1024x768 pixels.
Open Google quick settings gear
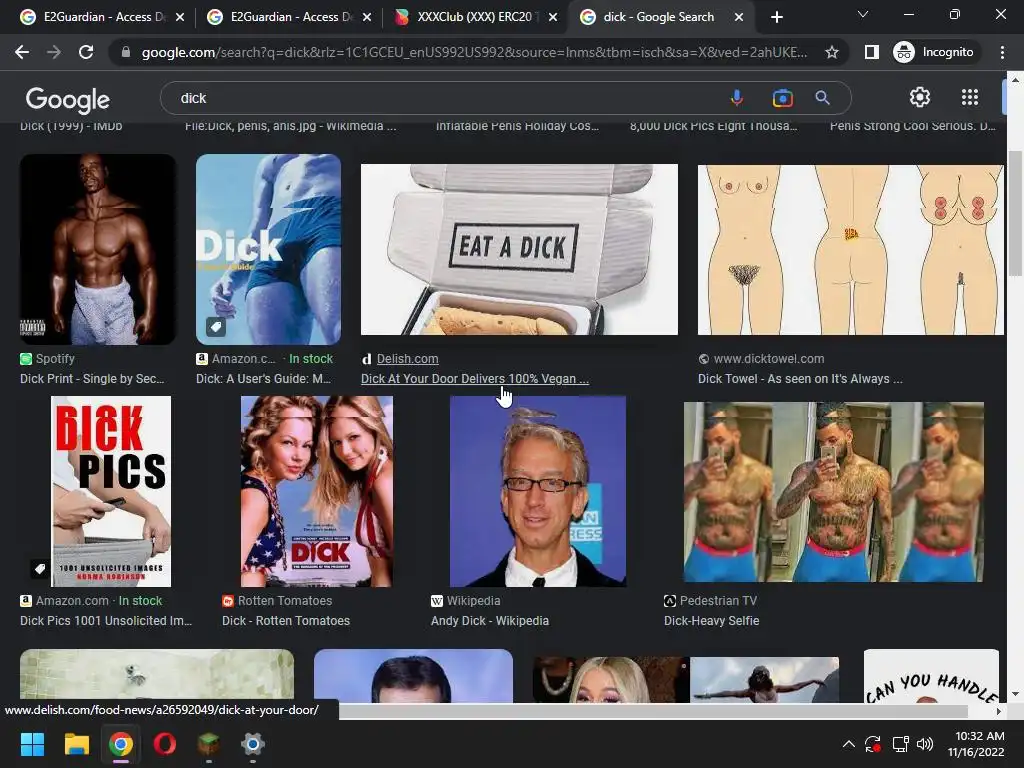point(920,97)
